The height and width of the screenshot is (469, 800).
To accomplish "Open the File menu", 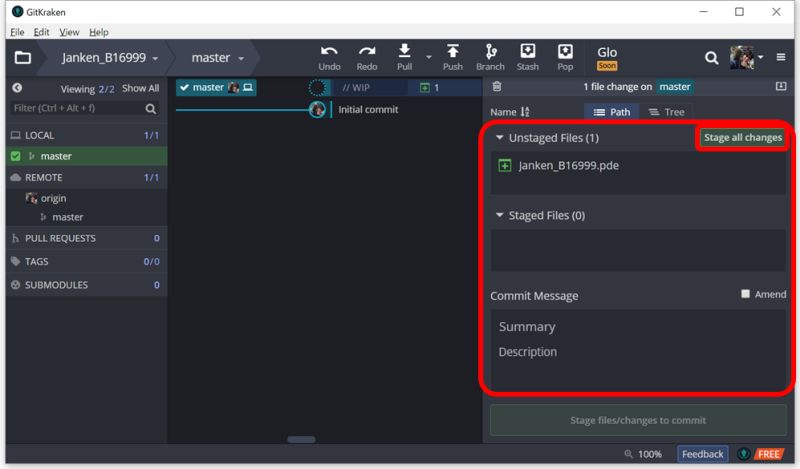I will pos(17,32).
